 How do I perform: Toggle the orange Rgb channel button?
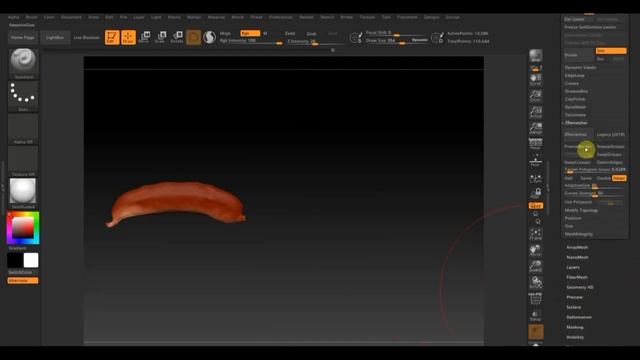[250, 33]
